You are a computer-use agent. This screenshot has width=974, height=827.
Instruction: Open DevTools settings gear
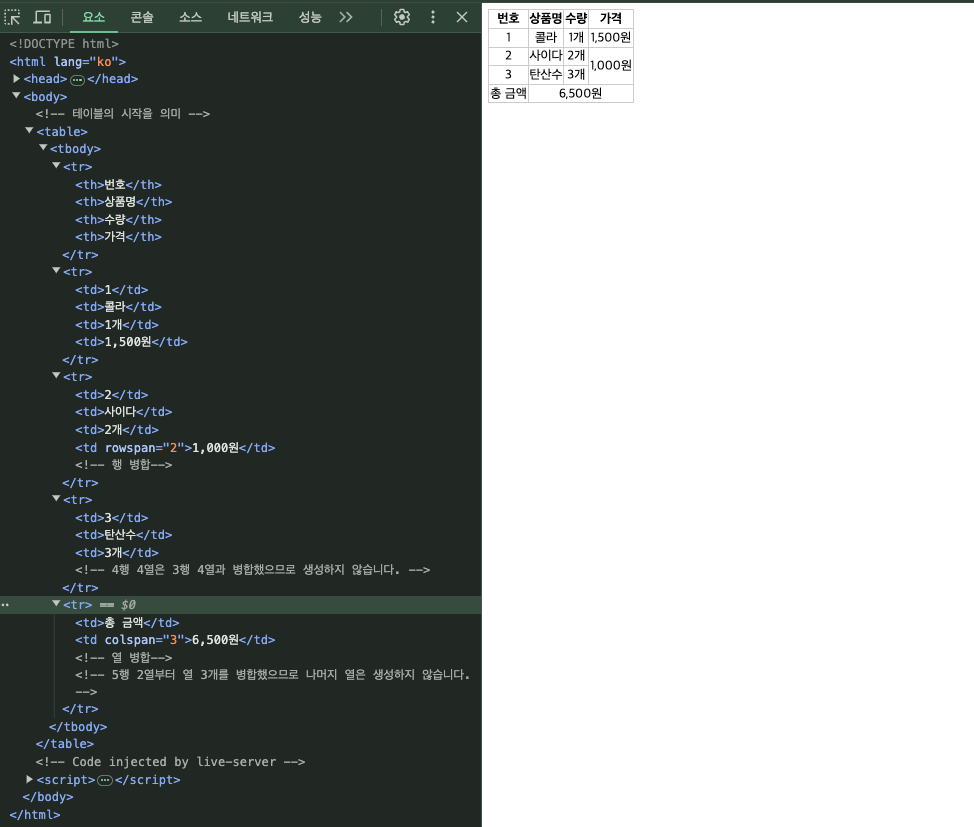click(x=402, y=17)
